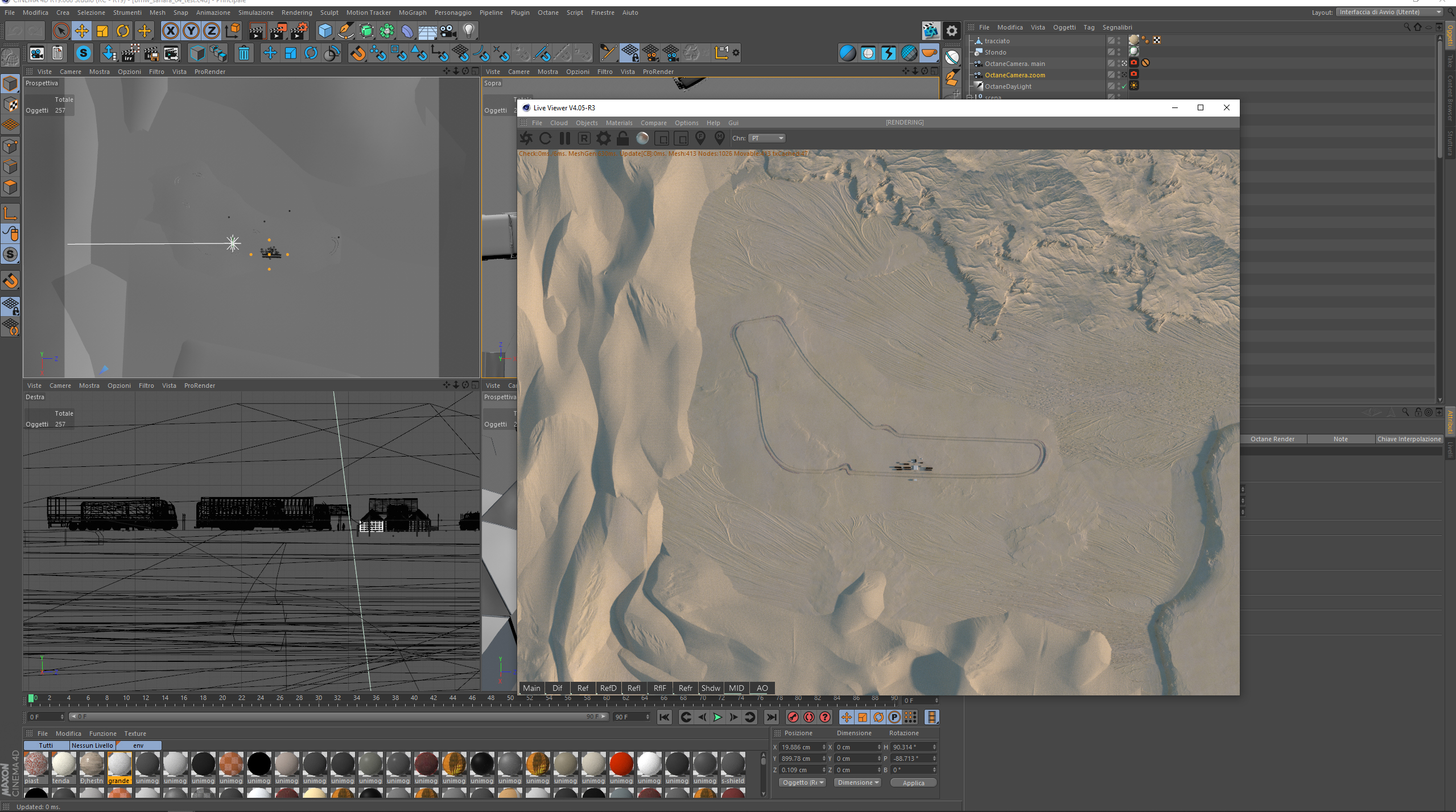The width and height of the screenshot is (1456, 812).
Task: Select the AO render pass button
Action: 762,688
